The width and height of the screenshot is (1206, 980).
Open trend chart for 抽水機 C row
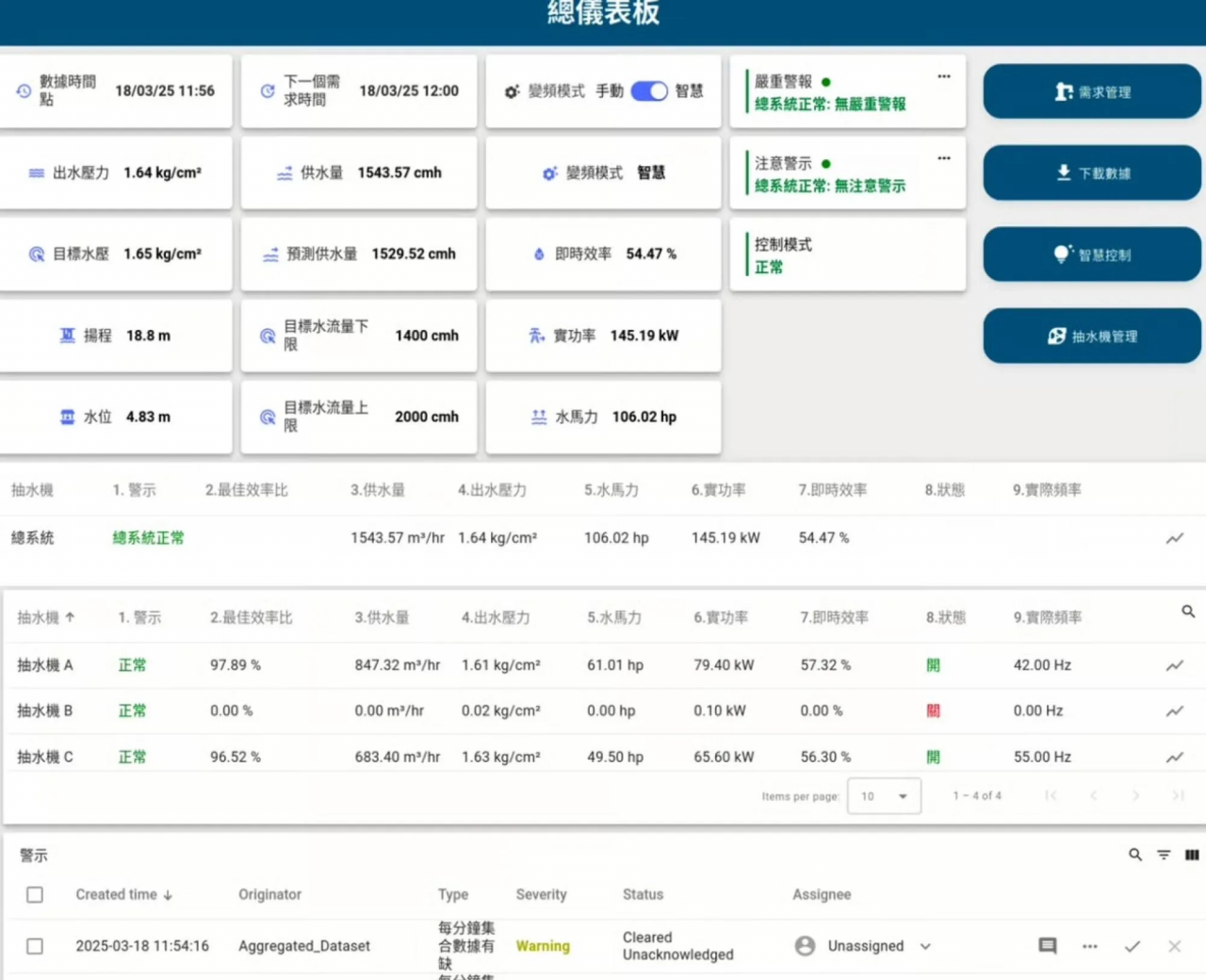tap(1174, 757)
